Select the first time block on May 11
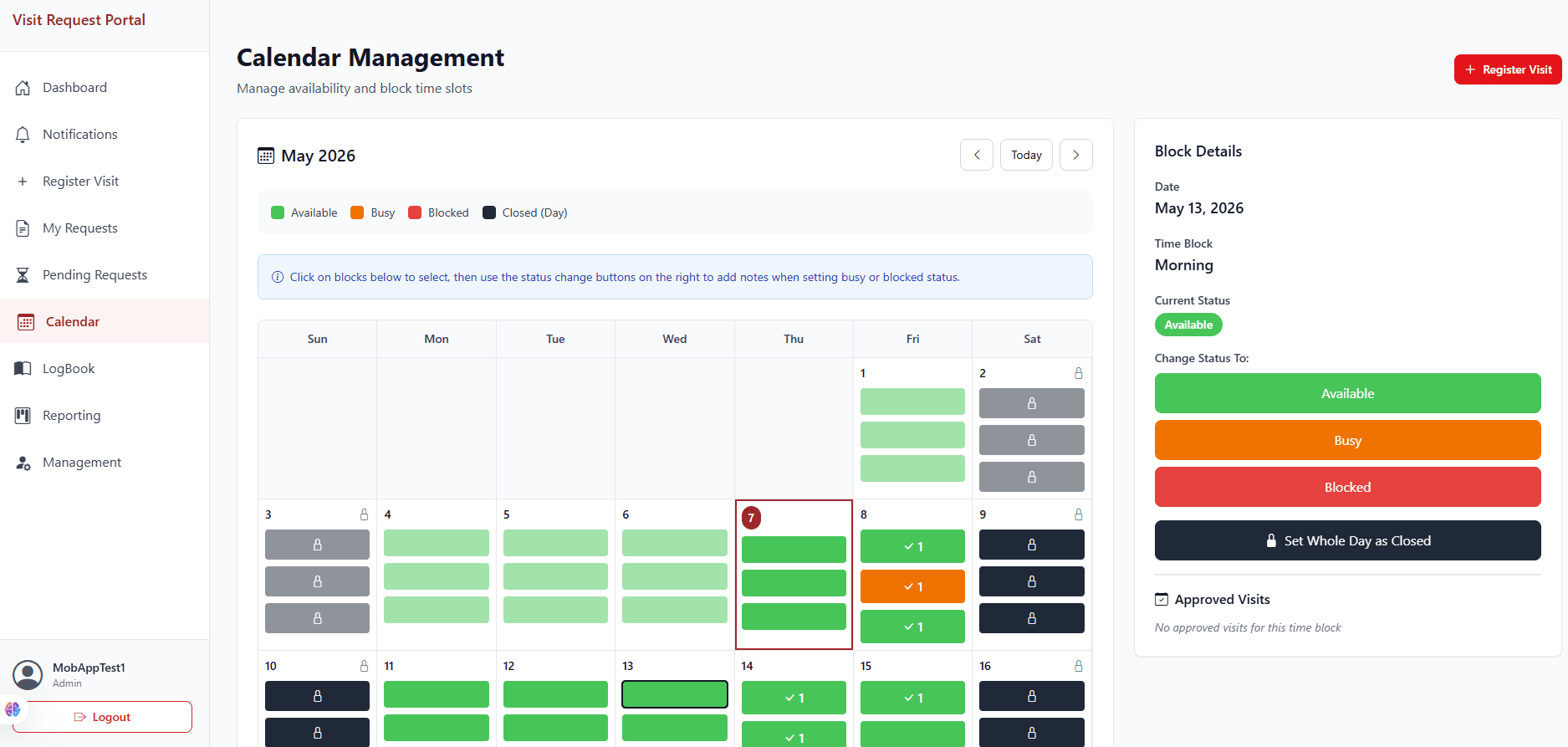 tap(437, 694)
